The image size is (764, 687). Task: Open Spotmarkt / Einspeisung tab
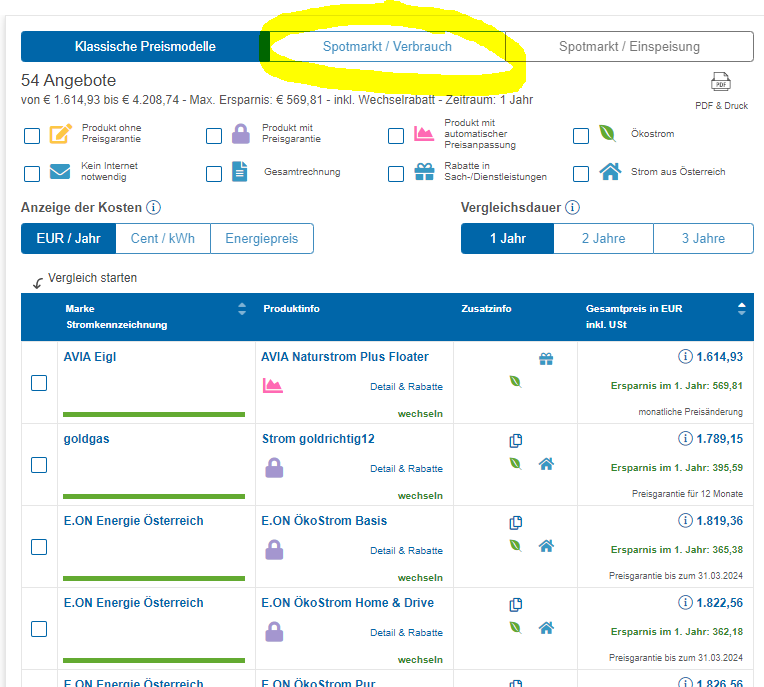[629, 47]
